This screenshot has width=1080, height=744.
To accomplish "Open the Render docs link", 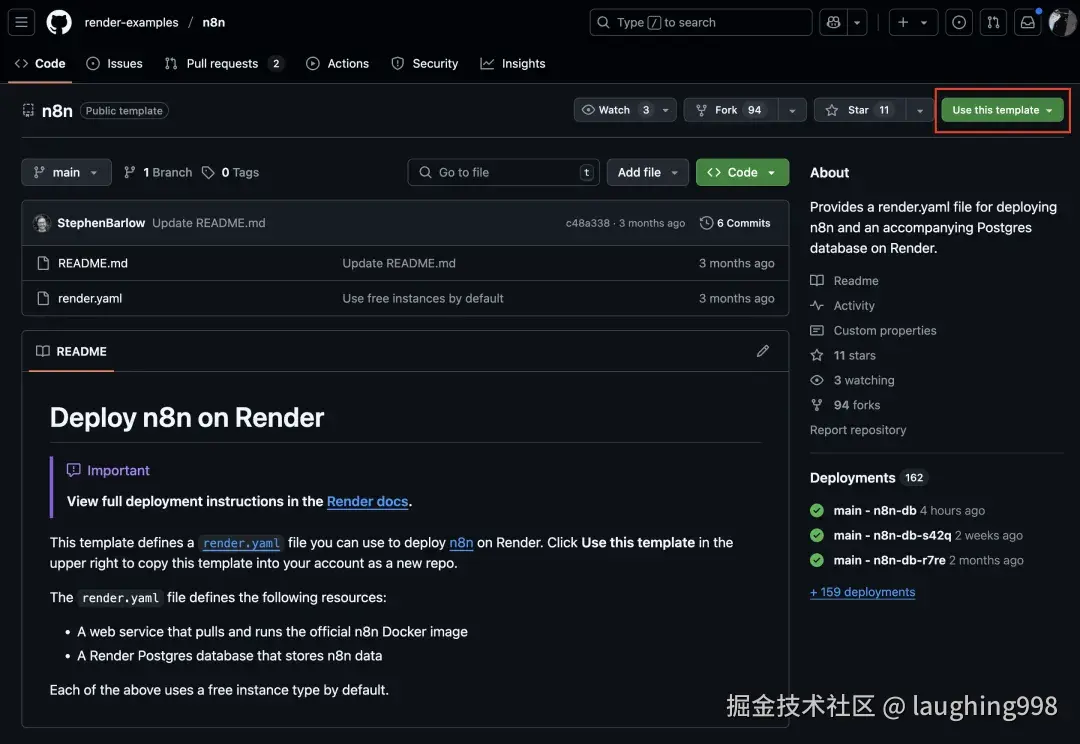I will [x=367, y=502].
